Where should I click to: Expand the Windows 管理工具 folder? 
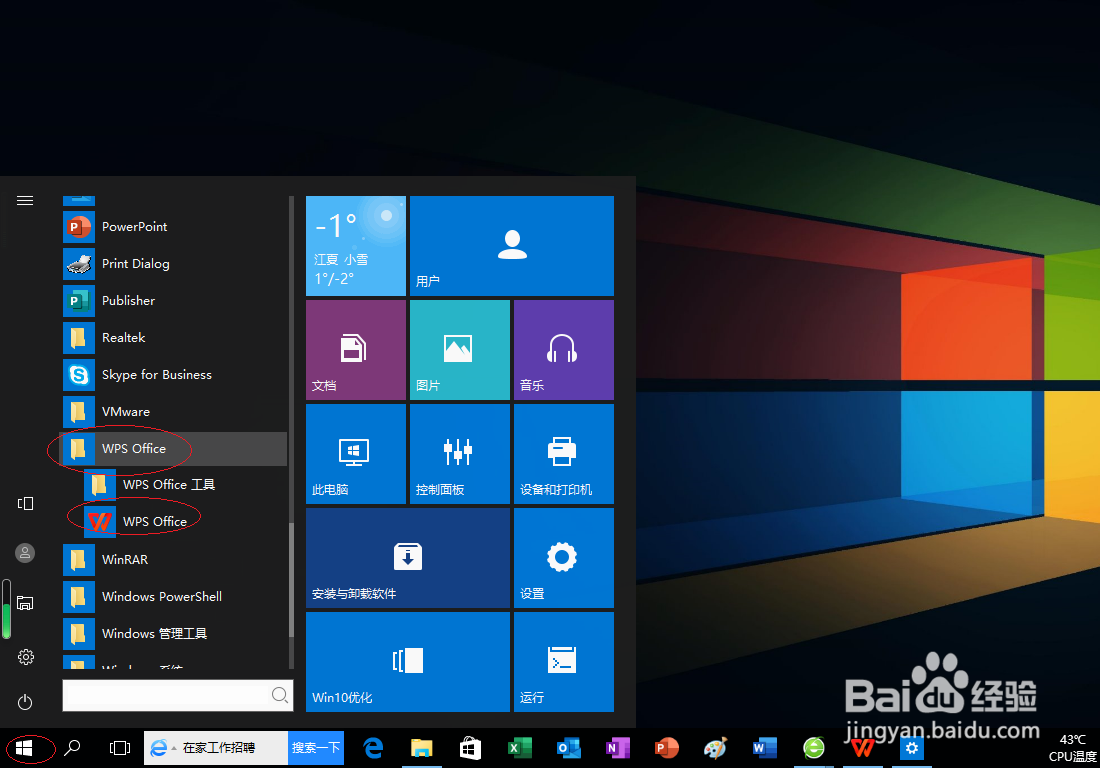[175, 633]
